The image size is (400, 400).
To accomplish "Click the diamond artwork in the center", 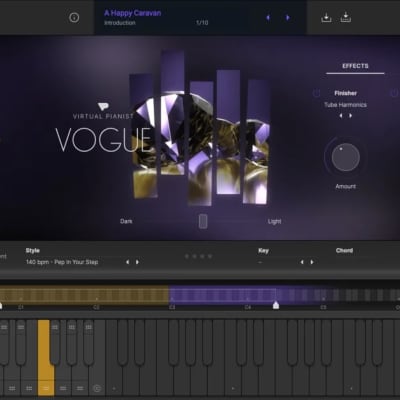I will (200, 128).
